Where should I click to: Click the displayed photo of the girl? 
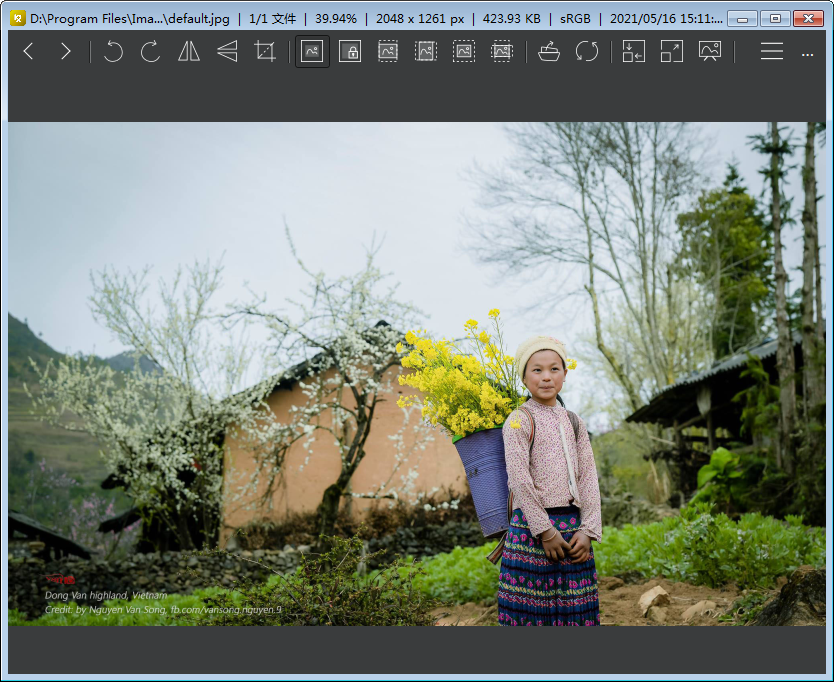[416, 374]
